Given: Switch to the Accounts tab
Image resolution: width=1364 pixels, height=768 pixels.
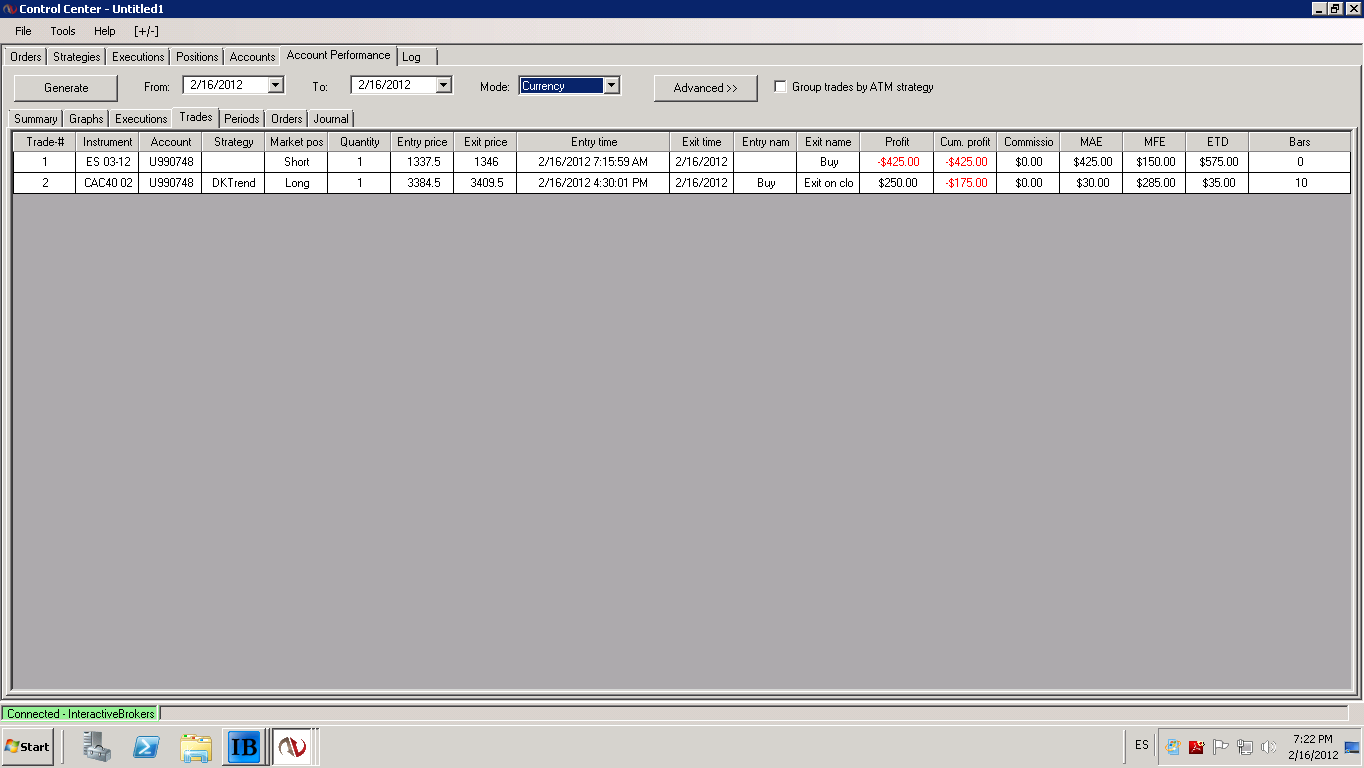Looking at the screenshot, I should [x=252, y=57].
